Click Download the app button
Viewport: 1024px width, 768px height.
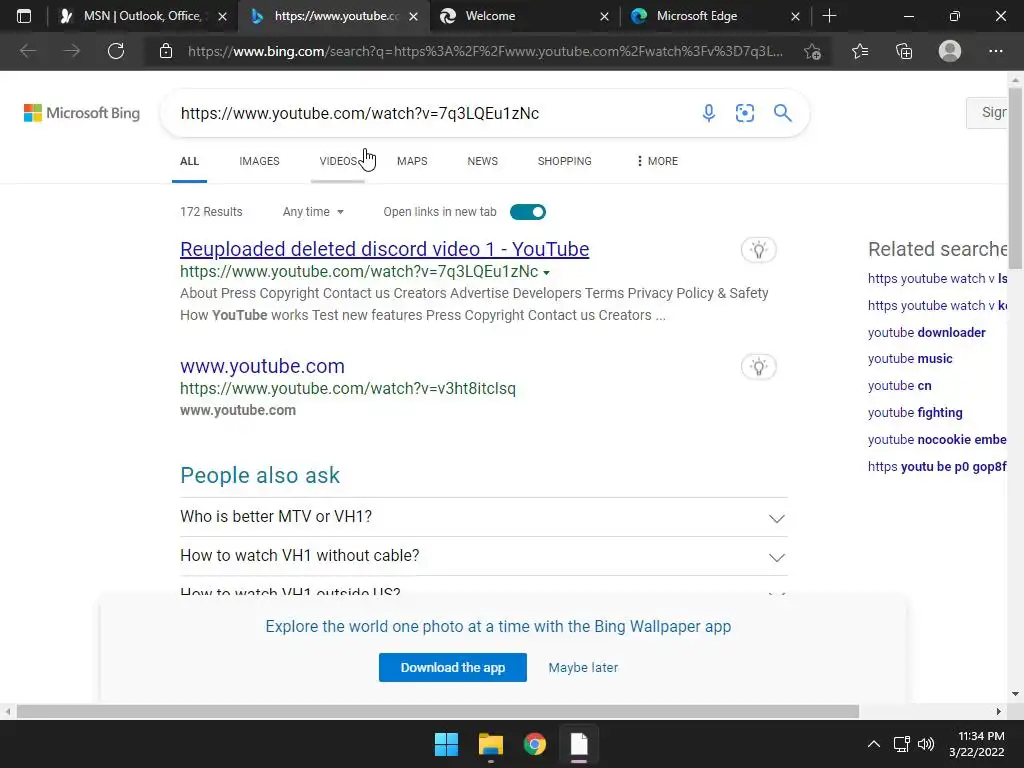point(453,667)
